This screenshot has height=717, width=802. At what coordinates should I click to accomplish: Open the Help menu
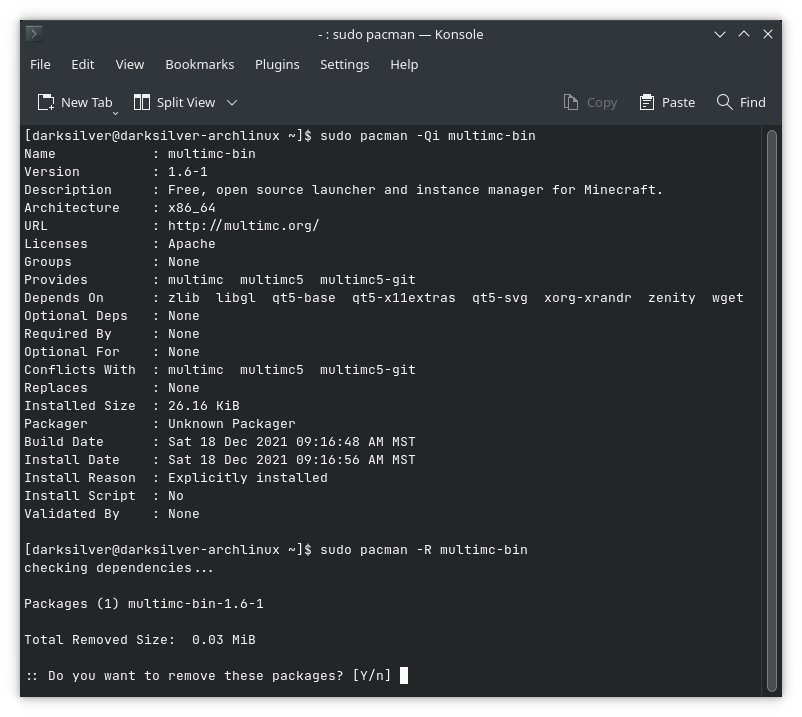(x=404, y=64)
